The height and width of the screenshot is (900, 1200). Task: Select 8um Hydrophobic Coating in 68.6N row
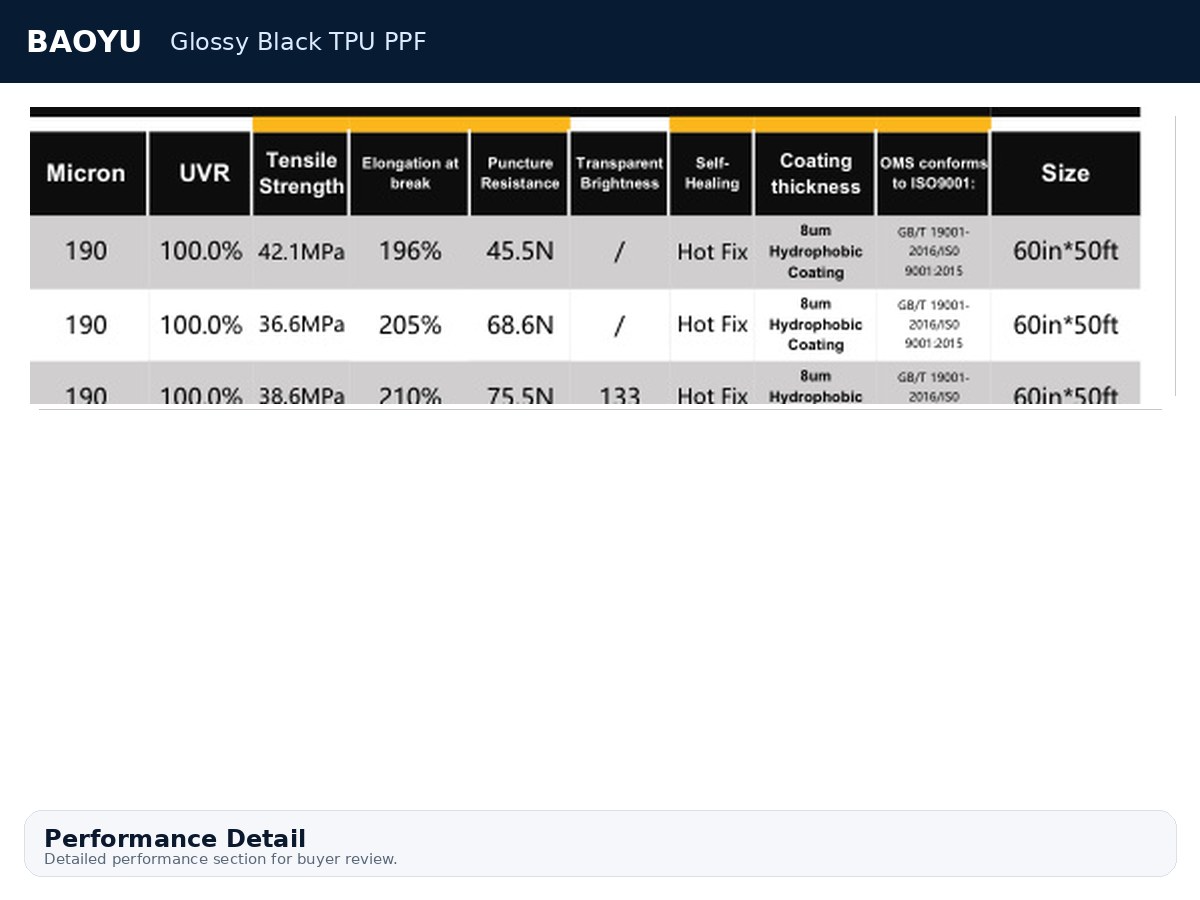[x=815, y=324]
